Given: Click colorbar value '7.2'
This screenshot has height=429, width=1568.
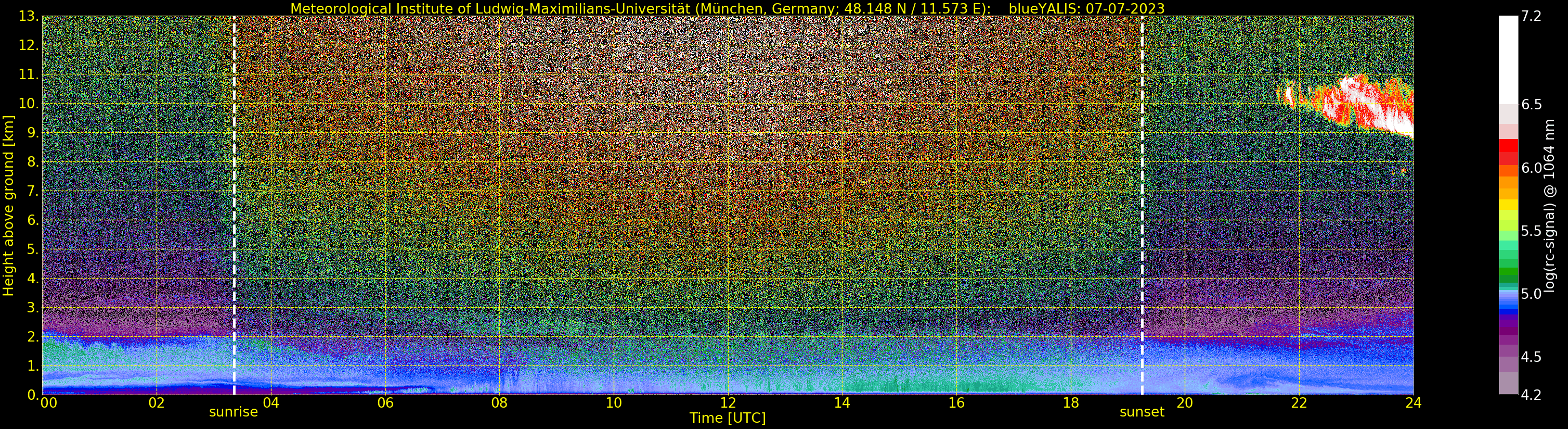Looking at the screenshot, I should point(1532,17).
